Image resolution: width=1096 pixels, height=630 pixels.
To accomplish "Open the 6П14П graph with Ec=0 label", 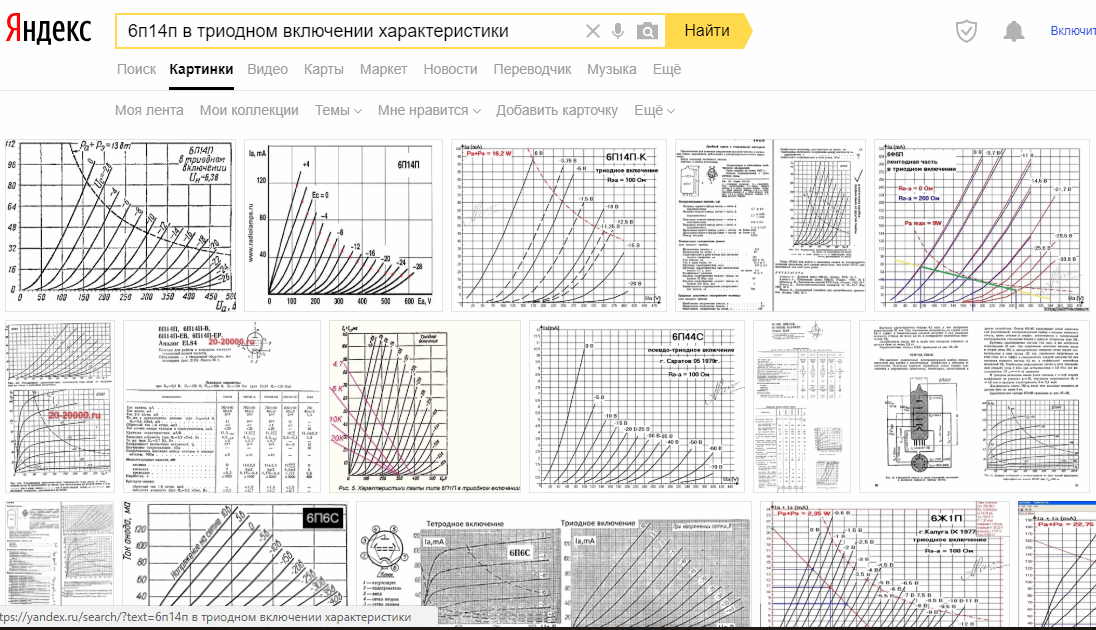I will [x=343, y=225].
